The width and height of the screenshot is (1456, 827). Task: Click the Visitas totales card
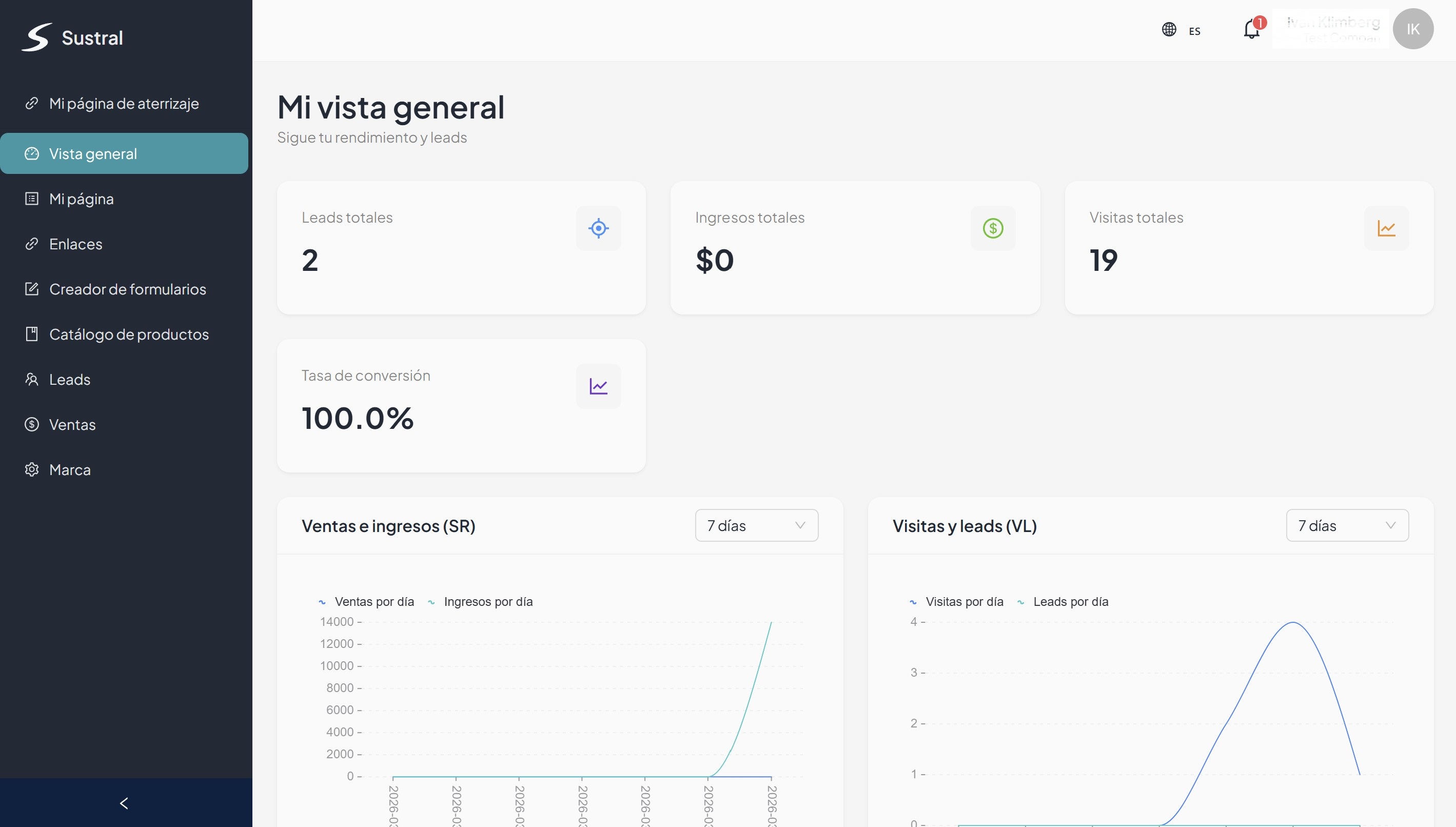[x=1249, y=248]
